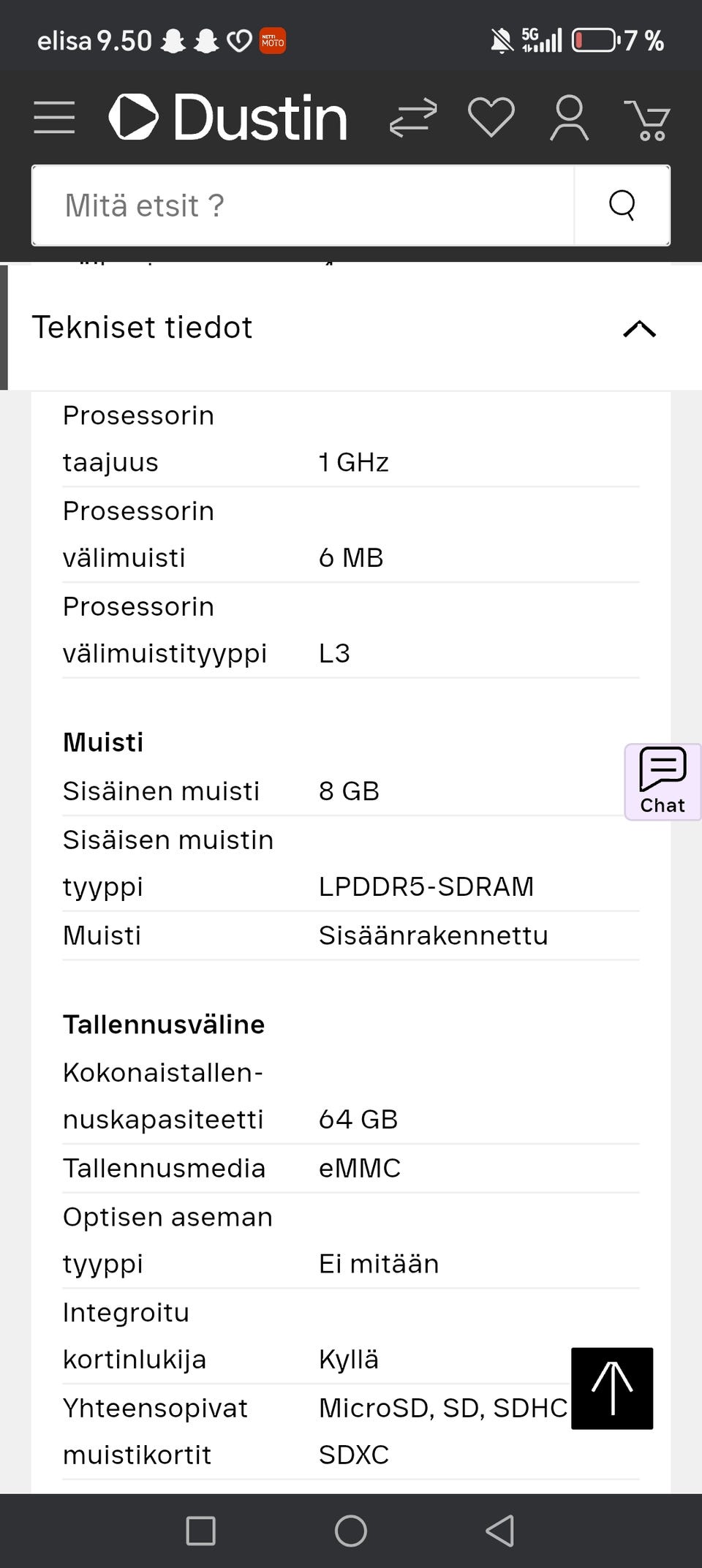Tap the Android home button
This screenshot has height=1568, width=702.
coord(351,1531)
